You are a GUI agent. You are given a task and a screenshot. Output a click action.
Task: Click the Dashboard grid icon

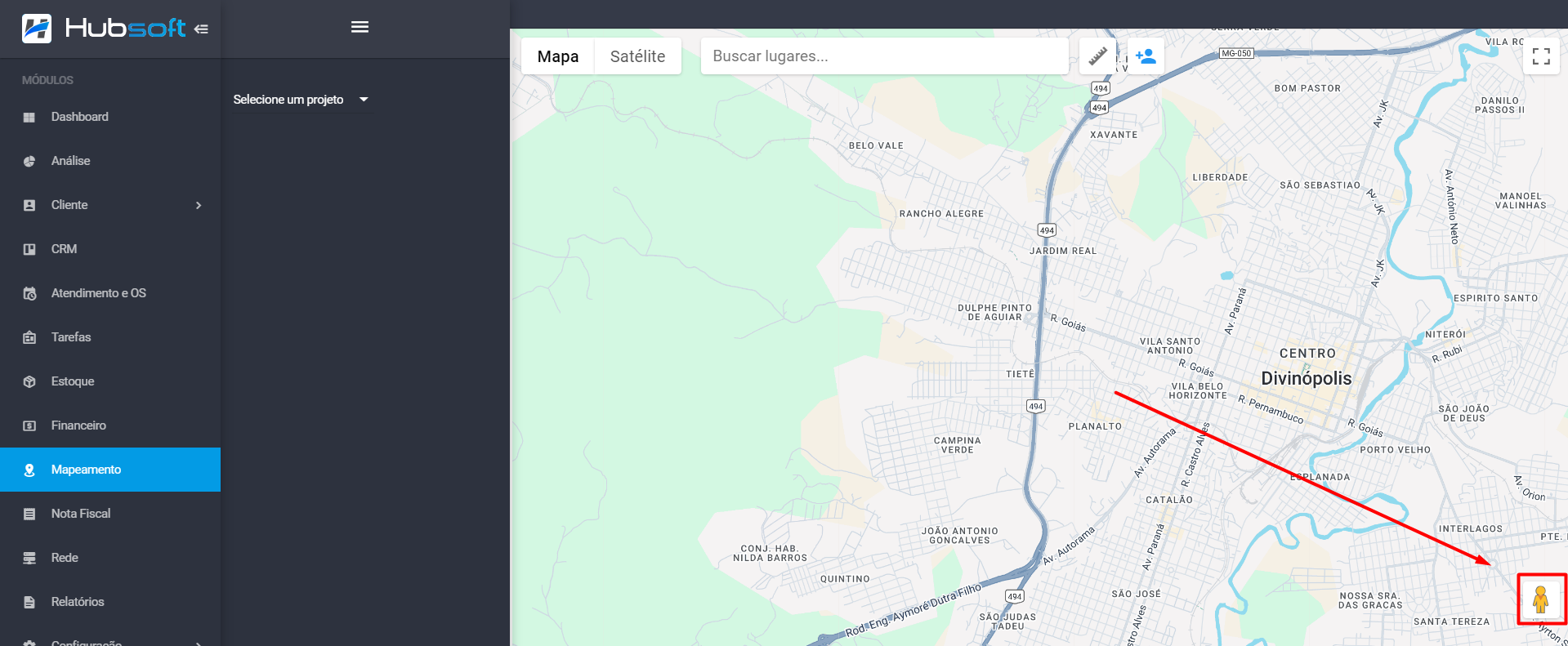coord(29,117)
